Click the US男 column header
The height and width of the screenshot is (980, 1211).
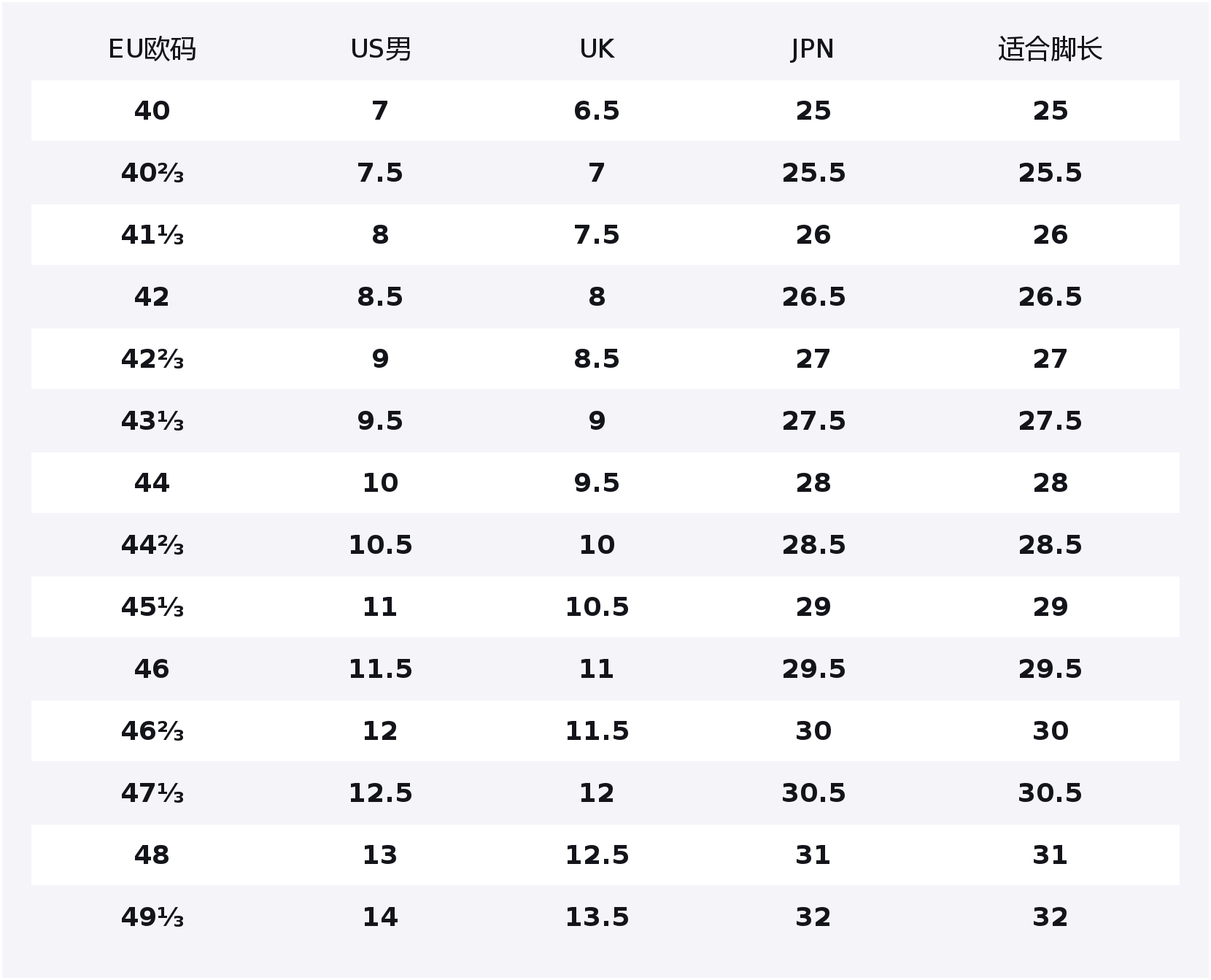click(x=380, y=49)
